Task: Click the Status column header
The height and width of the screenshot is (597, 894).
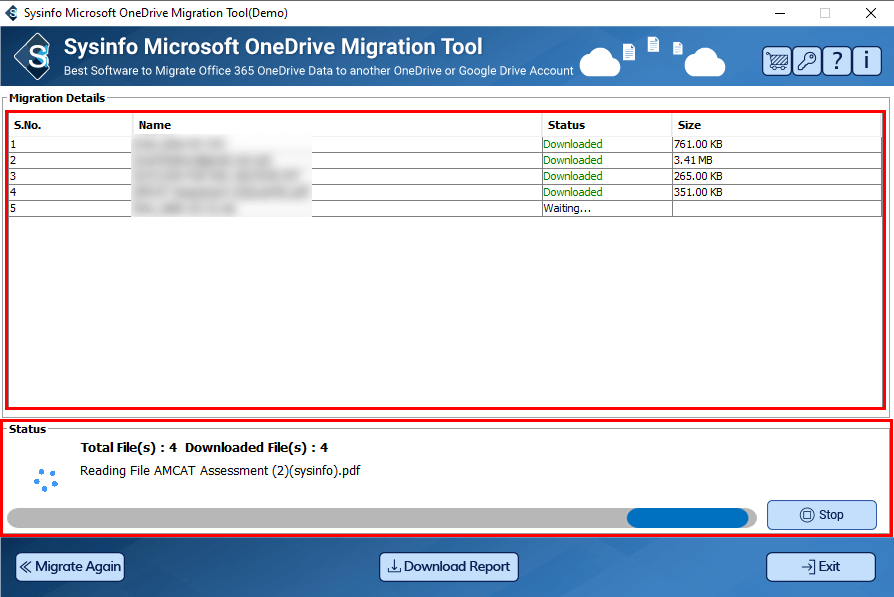Action: (606, 125)
